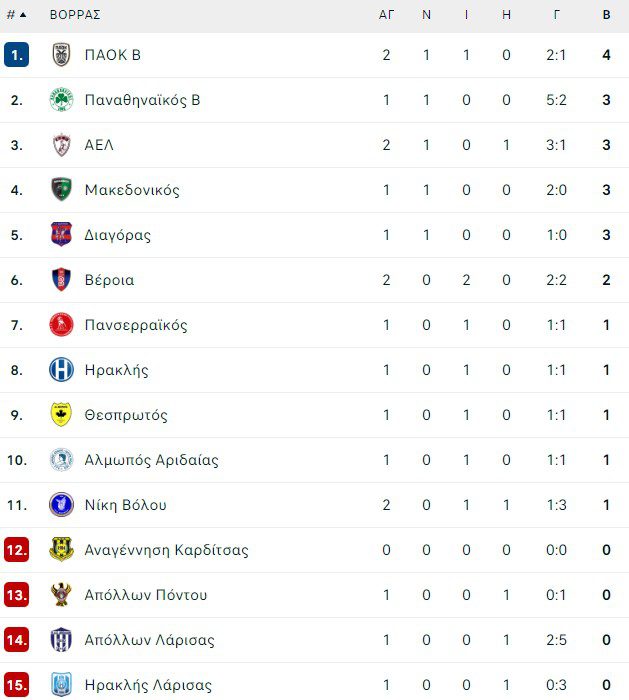Click the Ηρακλής club logo
This screenshot has height=700, width=629.
coord(61,370)
